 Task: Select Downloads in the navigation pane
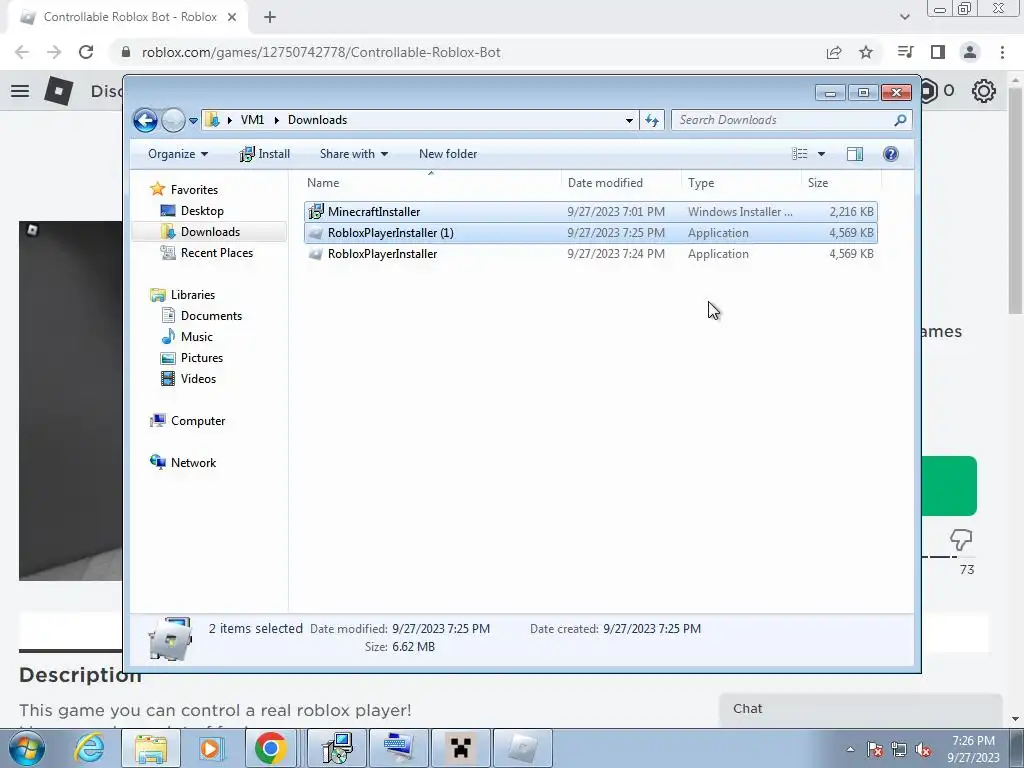pos(210,232)
